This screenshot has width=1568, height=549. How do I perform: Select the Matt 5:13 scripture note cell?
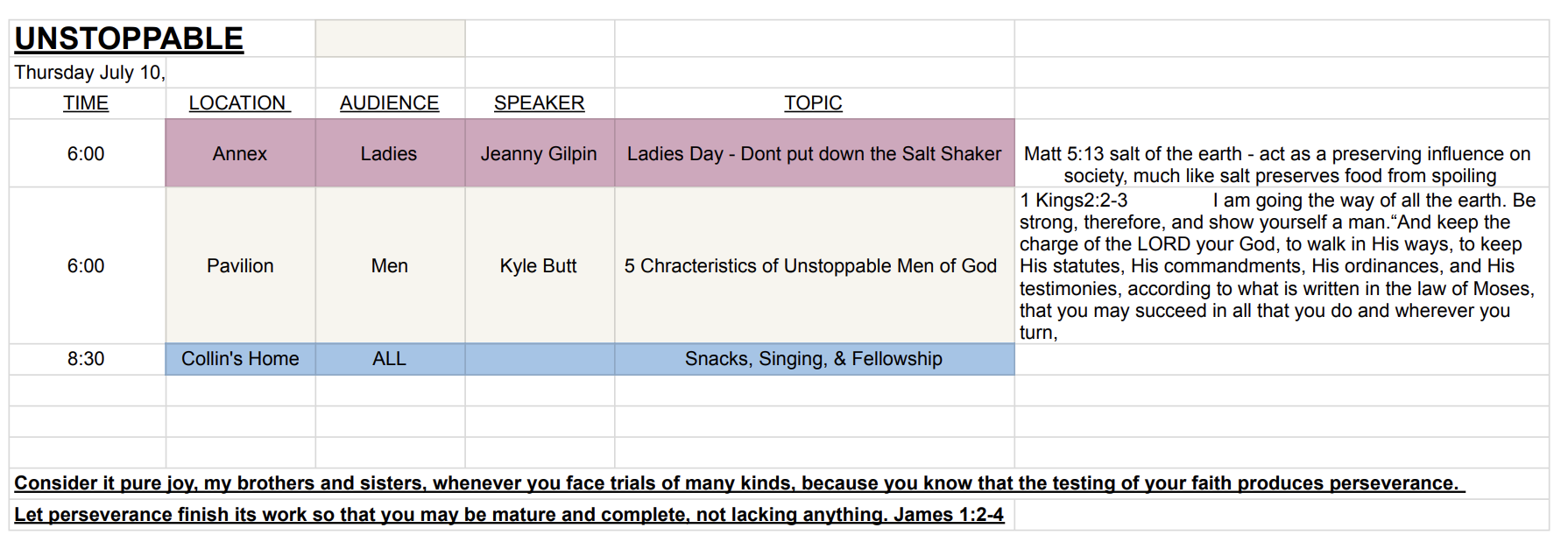click(x=1277, y=165)
